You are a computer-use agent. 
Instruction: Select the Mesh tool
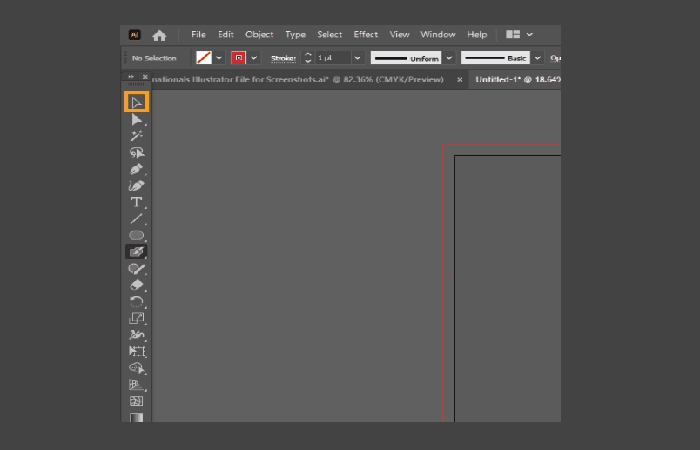[x=137, y=401]
